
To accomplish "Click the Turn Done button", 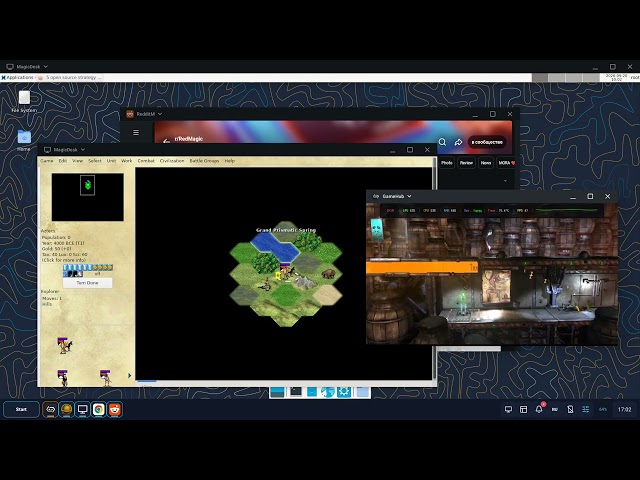I will coord(87,282).
